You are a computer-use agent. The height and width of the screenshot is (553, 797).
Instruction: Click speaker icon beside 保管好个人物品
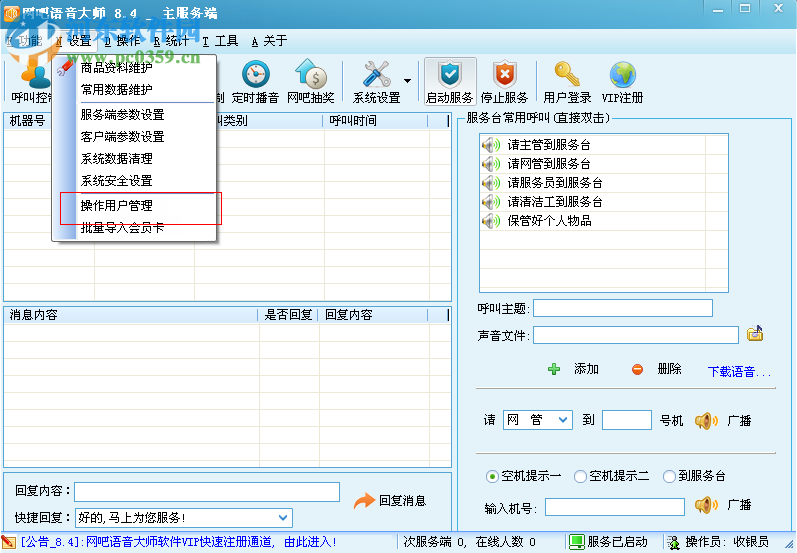tap(491, 221)
